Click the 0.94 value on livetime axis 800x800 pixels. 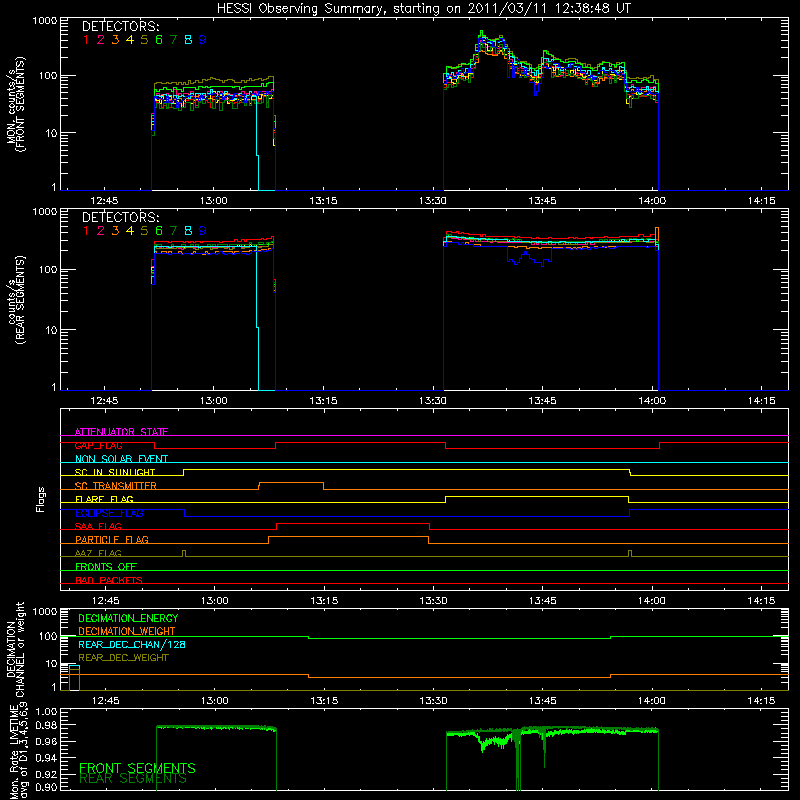(46, 757)
